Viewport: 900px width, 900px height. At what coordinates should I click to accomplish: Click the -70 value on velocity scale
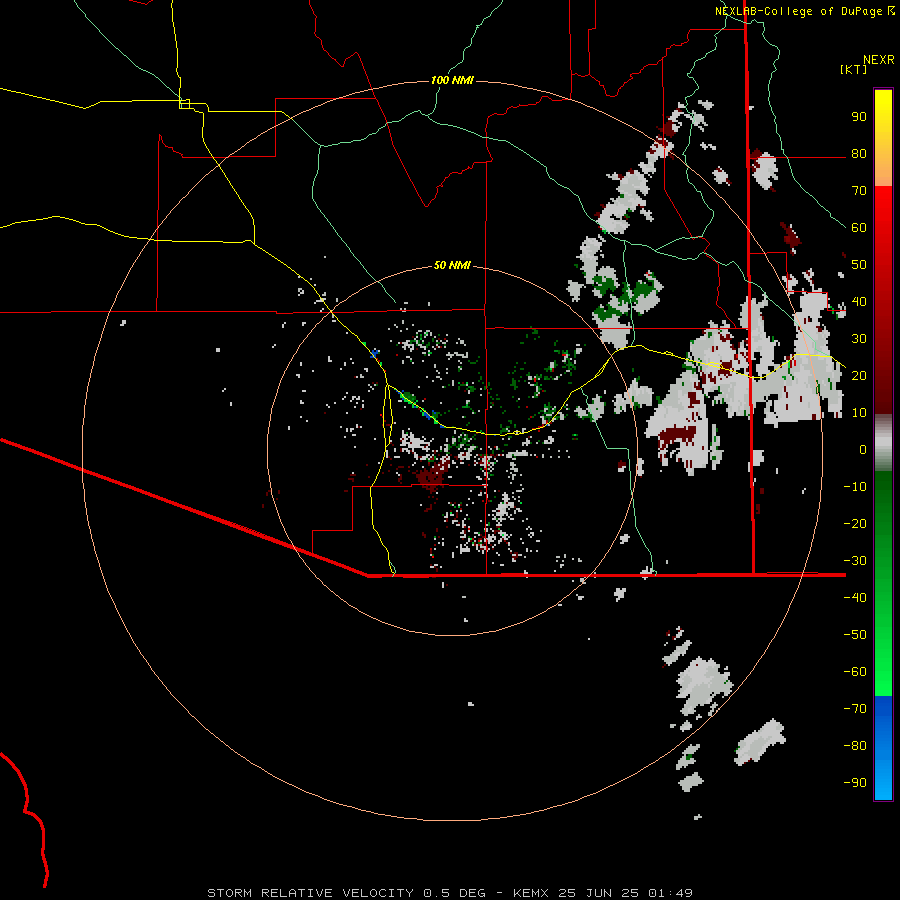tap(855, 709)
